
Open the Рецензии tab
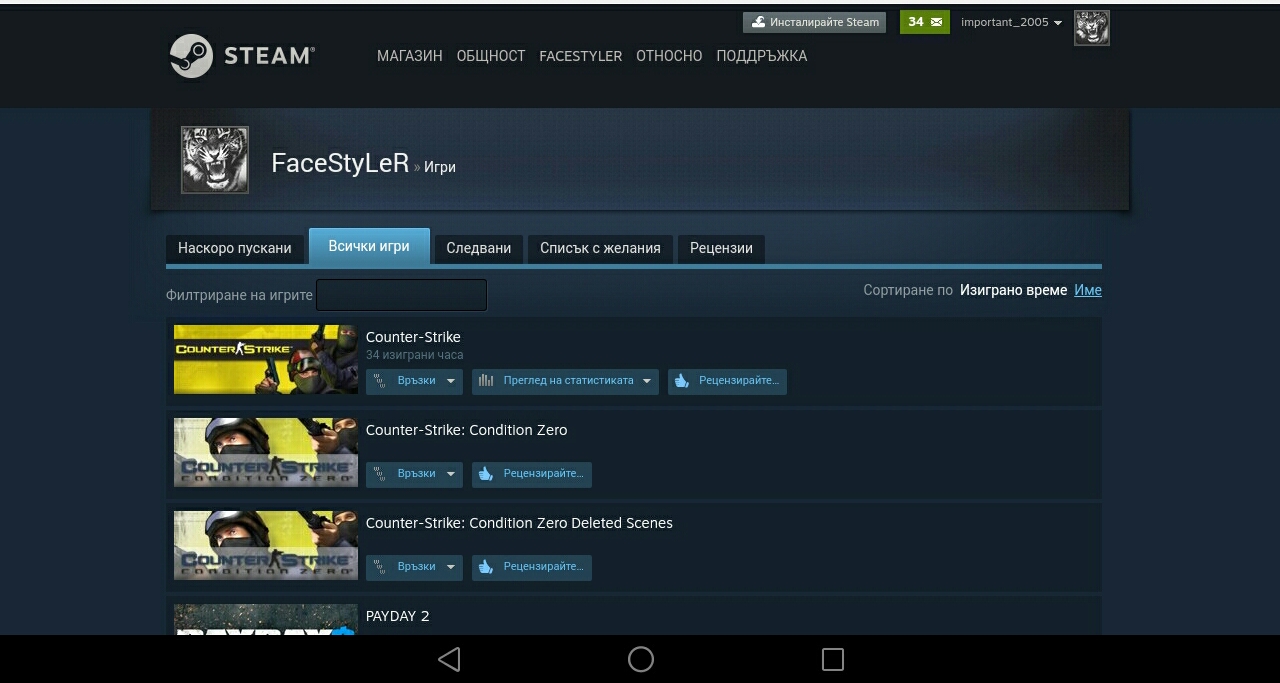pos(721,248)
